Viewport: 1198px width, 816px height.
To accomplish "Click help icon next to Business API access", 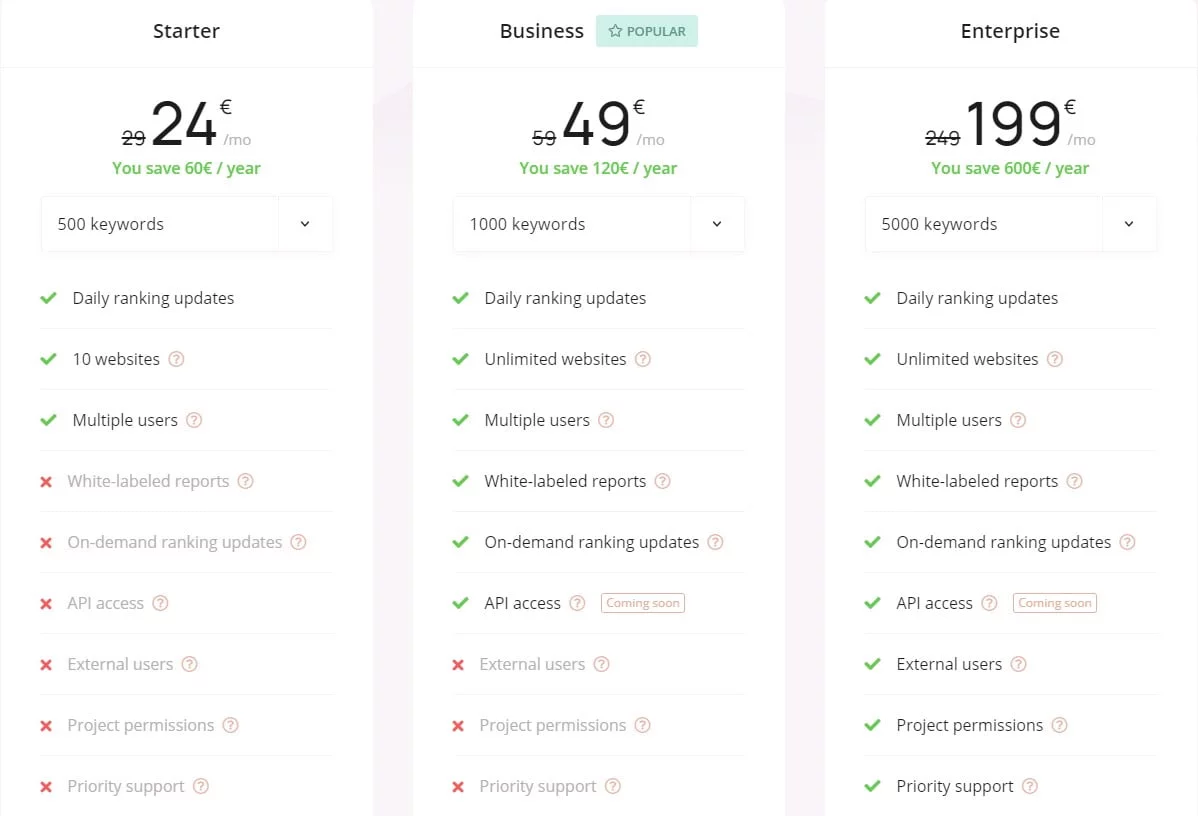I will pos(577,603).
